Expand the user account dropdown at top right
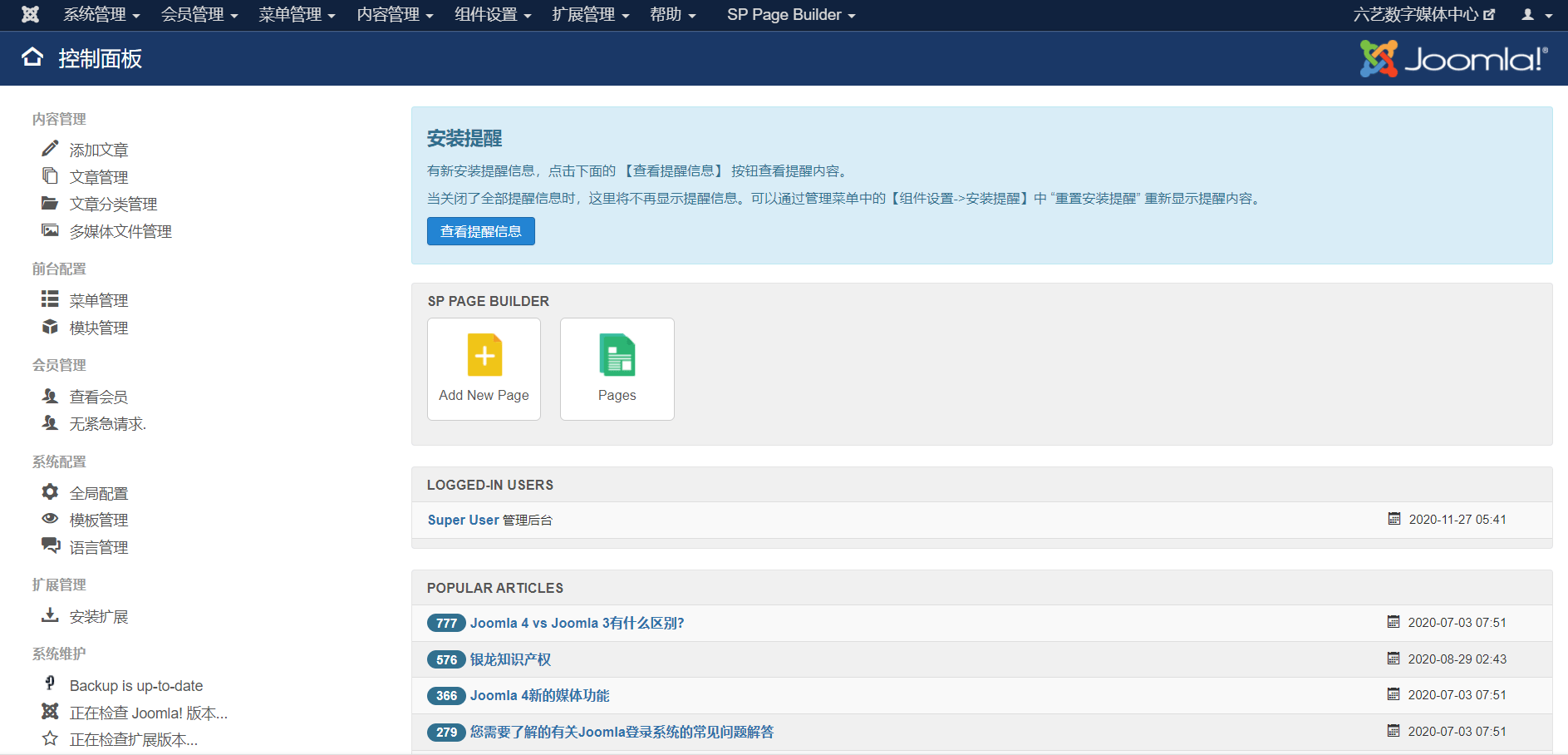 tap(1534, 14)
